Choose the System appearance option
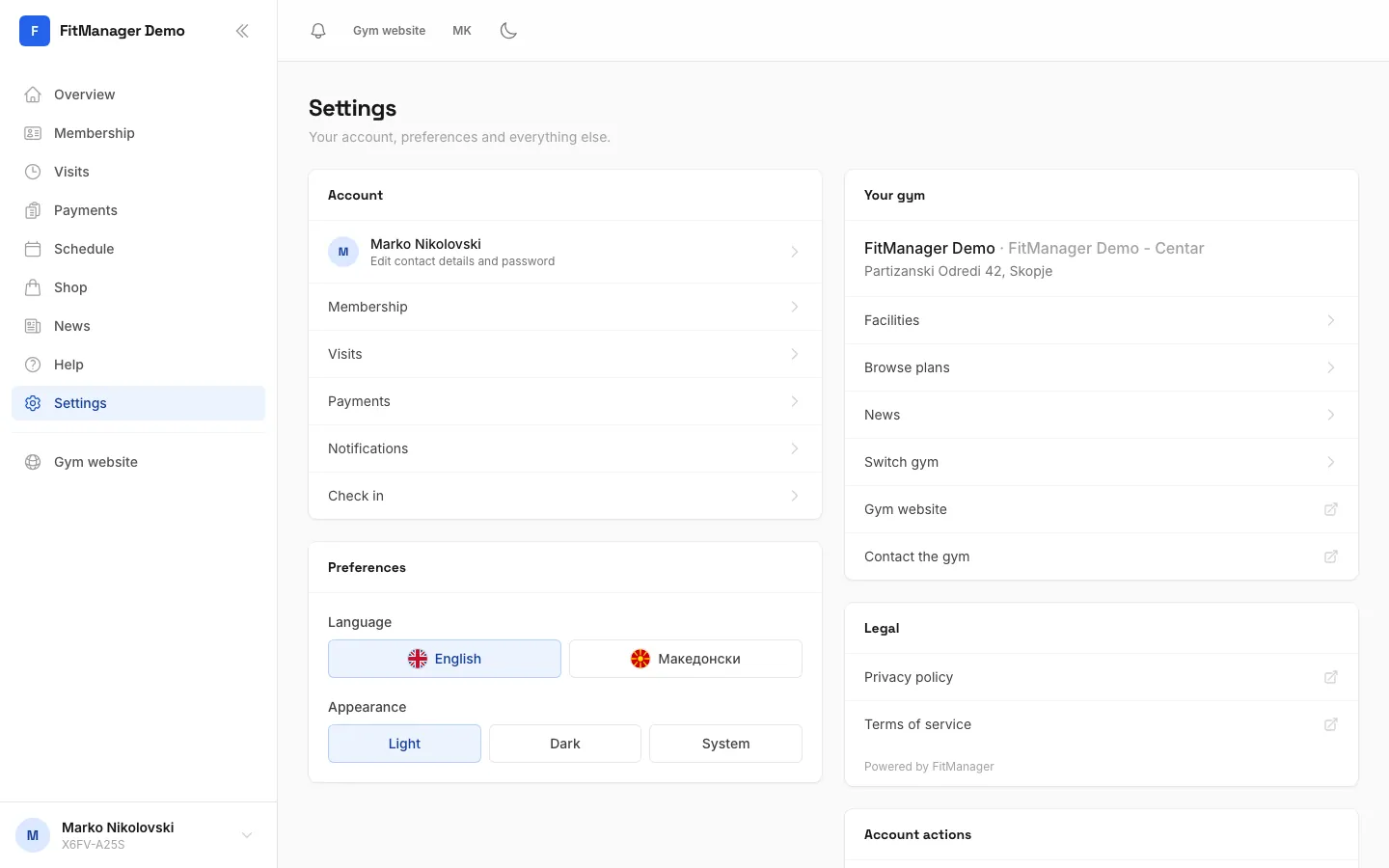The image size is (1389, 868). point(725,744)
